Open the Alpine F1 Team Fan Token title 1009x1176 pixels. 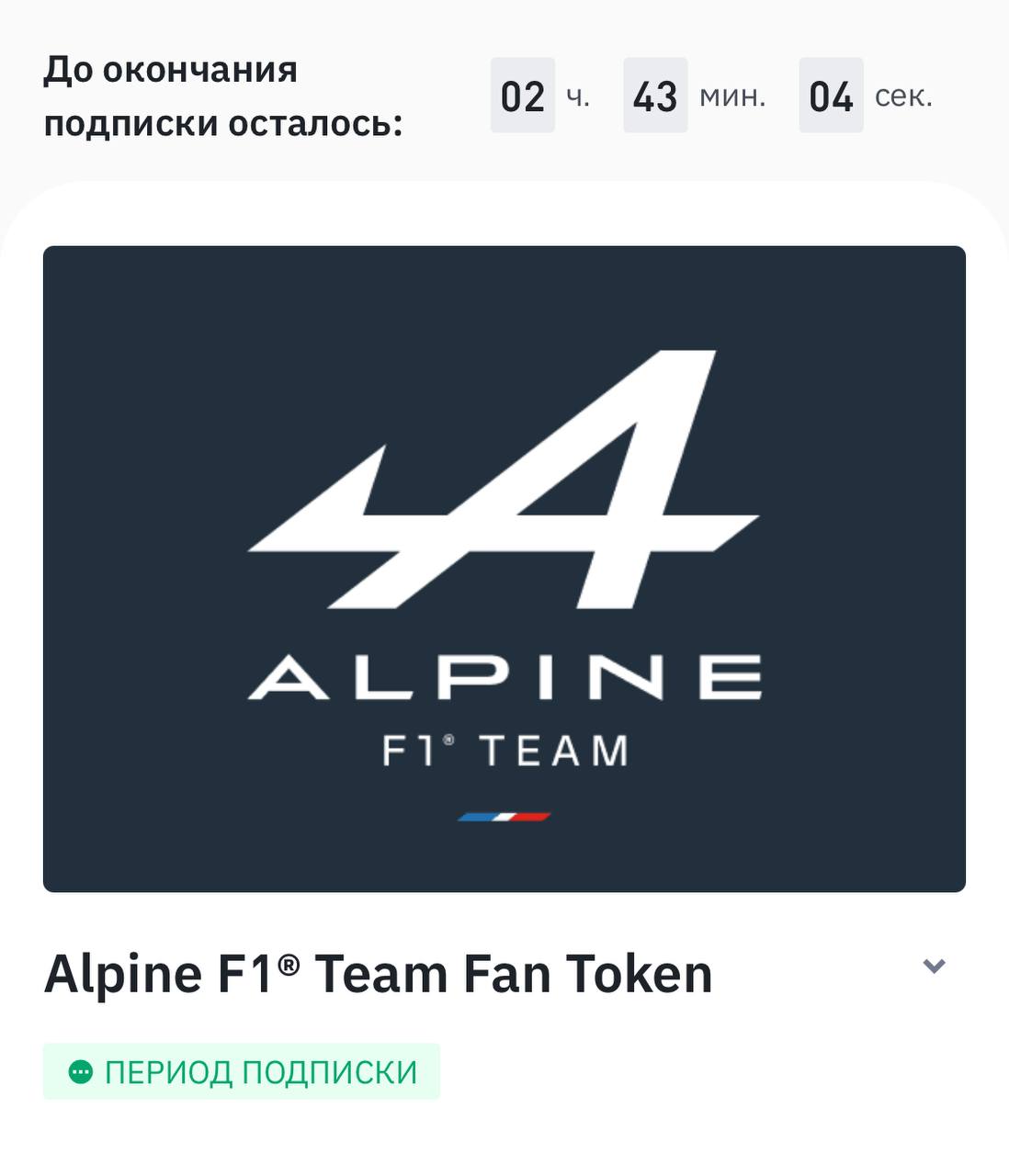pos(378,974)
